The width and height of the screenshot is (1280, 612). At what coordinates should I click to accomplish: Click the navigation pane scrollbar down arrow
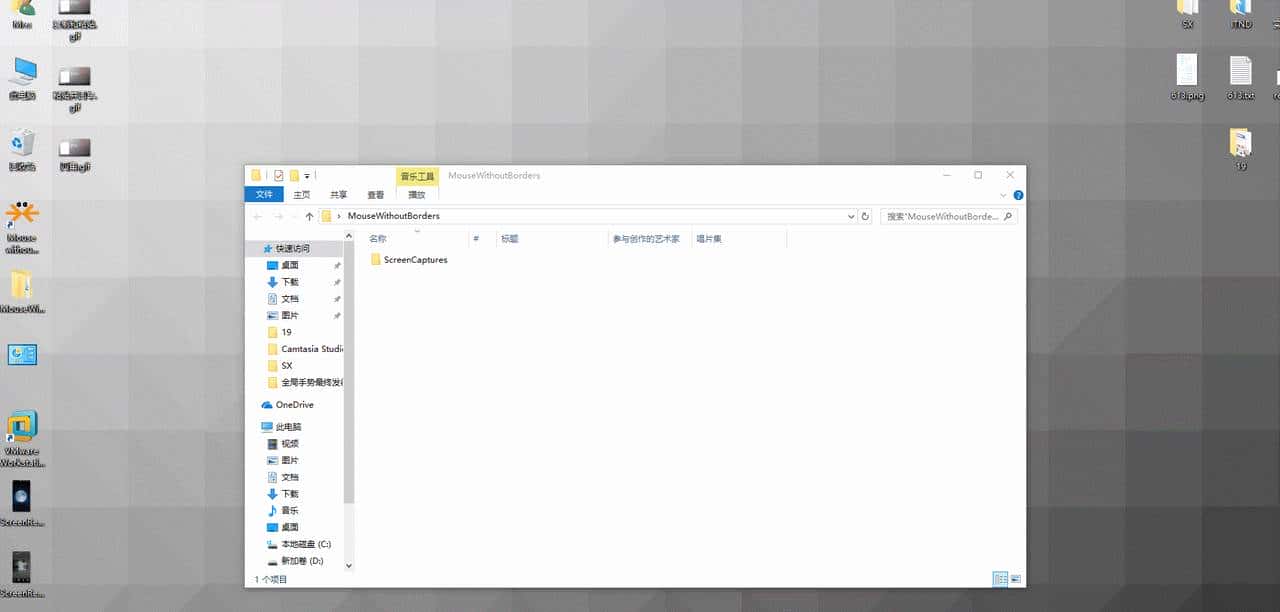(x=349, y=565)
